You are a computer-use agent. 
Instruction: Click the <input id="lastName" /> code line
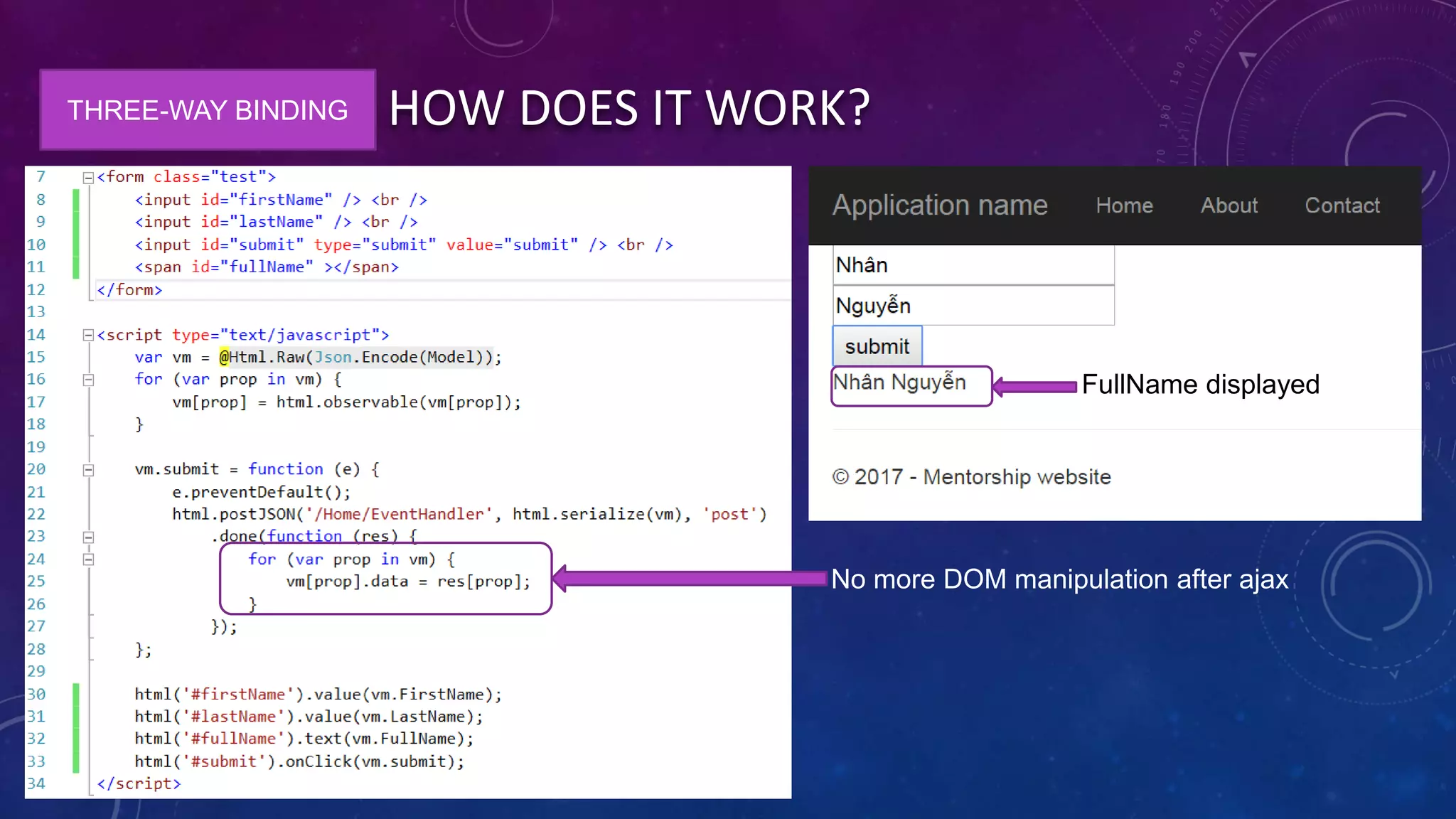click(276, 223)
